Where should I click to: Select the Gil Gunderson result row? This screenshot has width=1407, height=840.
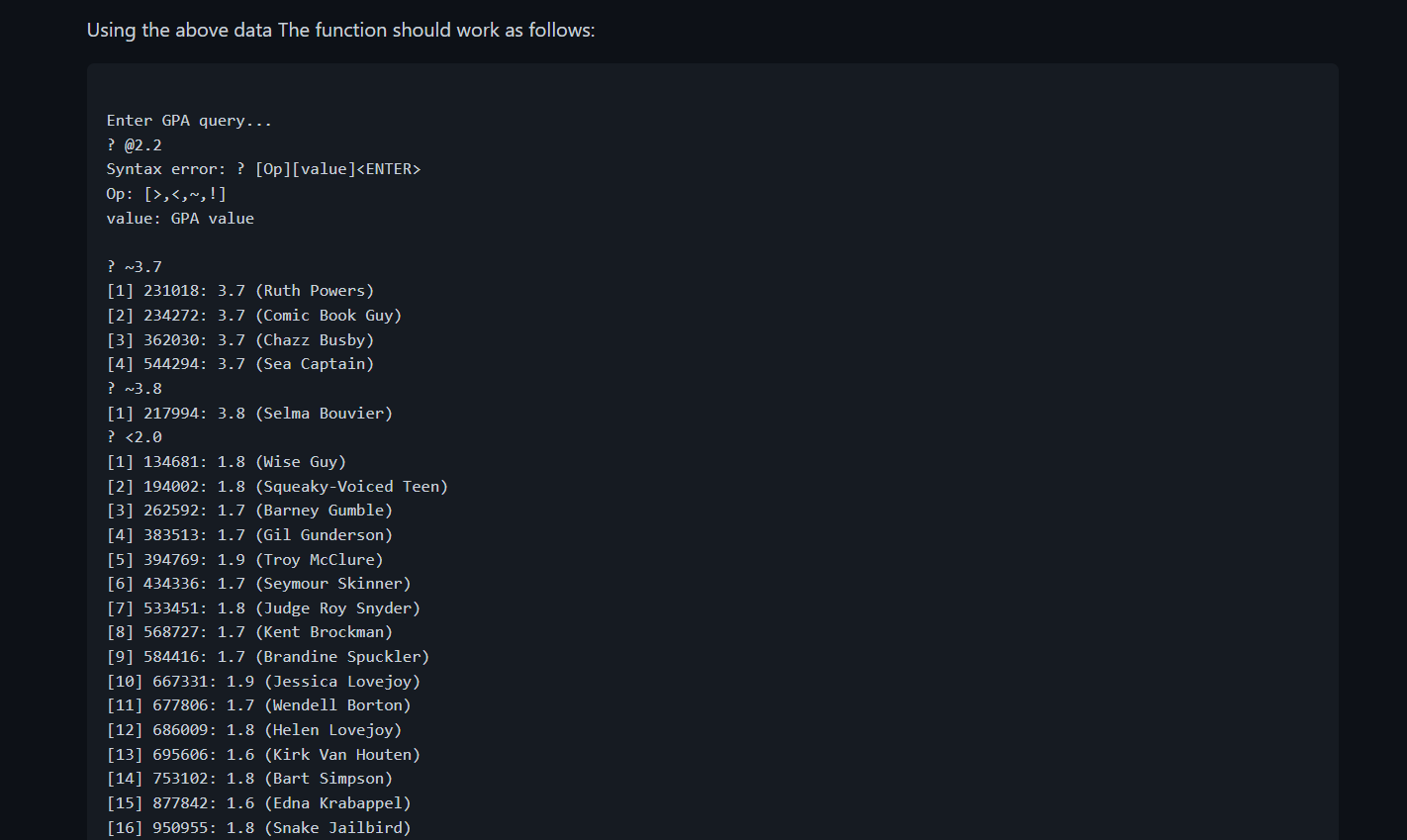(249, 534)
